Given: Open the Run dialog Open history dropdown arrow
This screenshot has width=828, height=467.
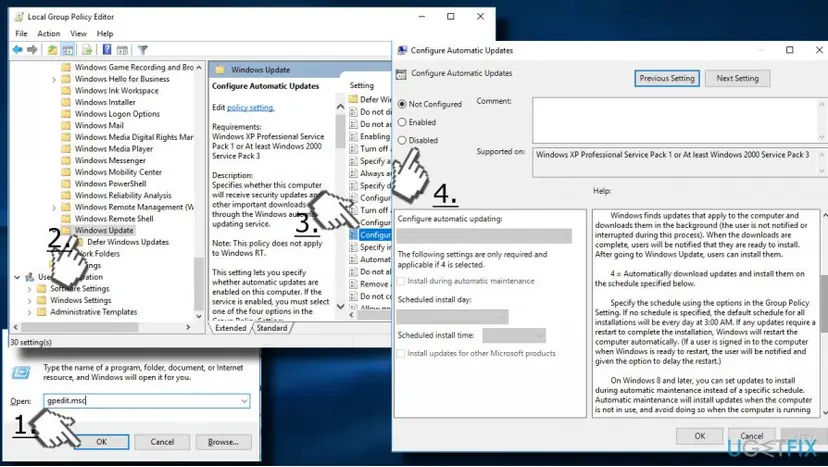Looking at the screenshot, I should pos(244,401).
